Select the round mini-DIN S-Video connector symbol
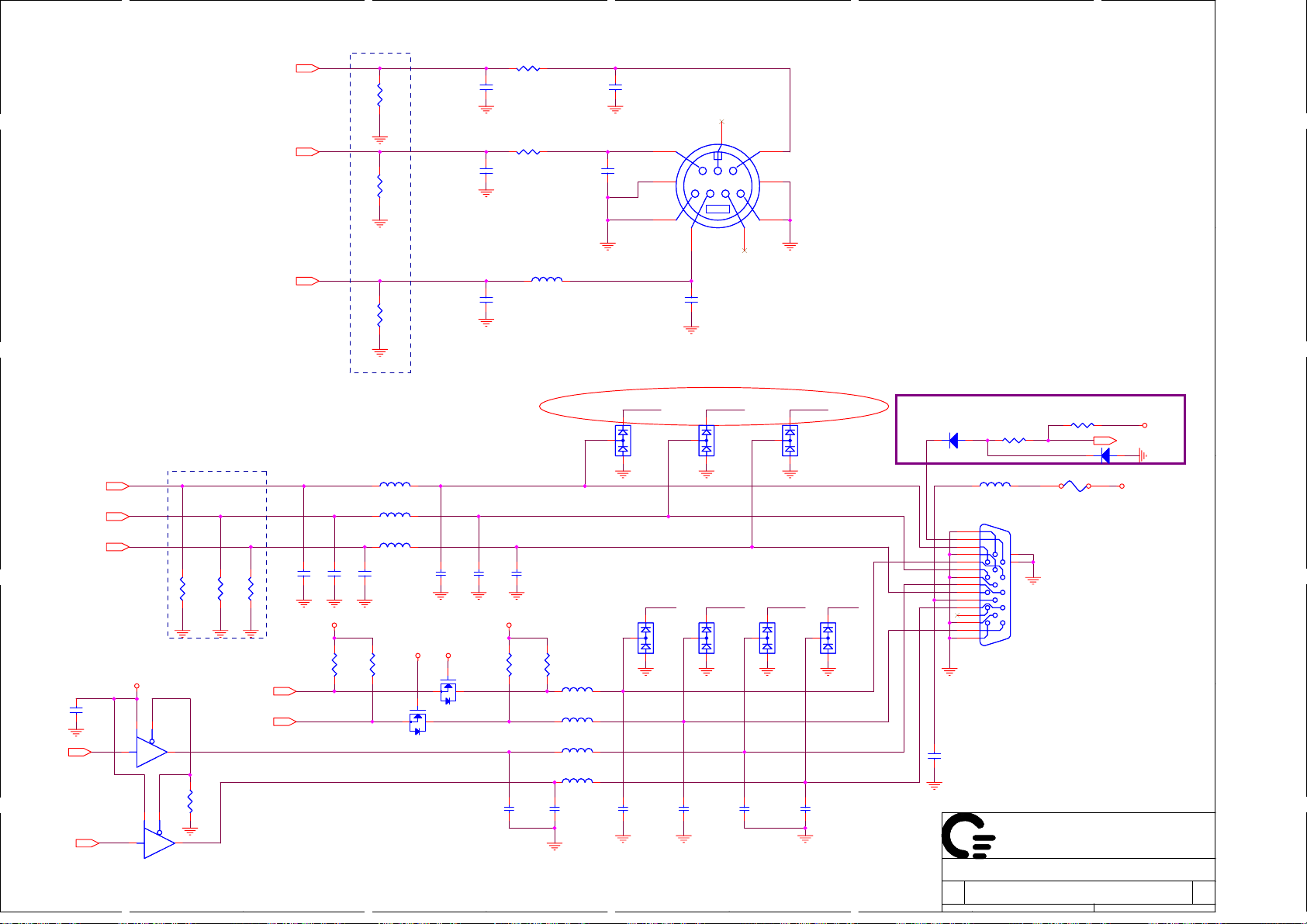The height and width of the screenshot is (924, 1307). tap(718, 186)
